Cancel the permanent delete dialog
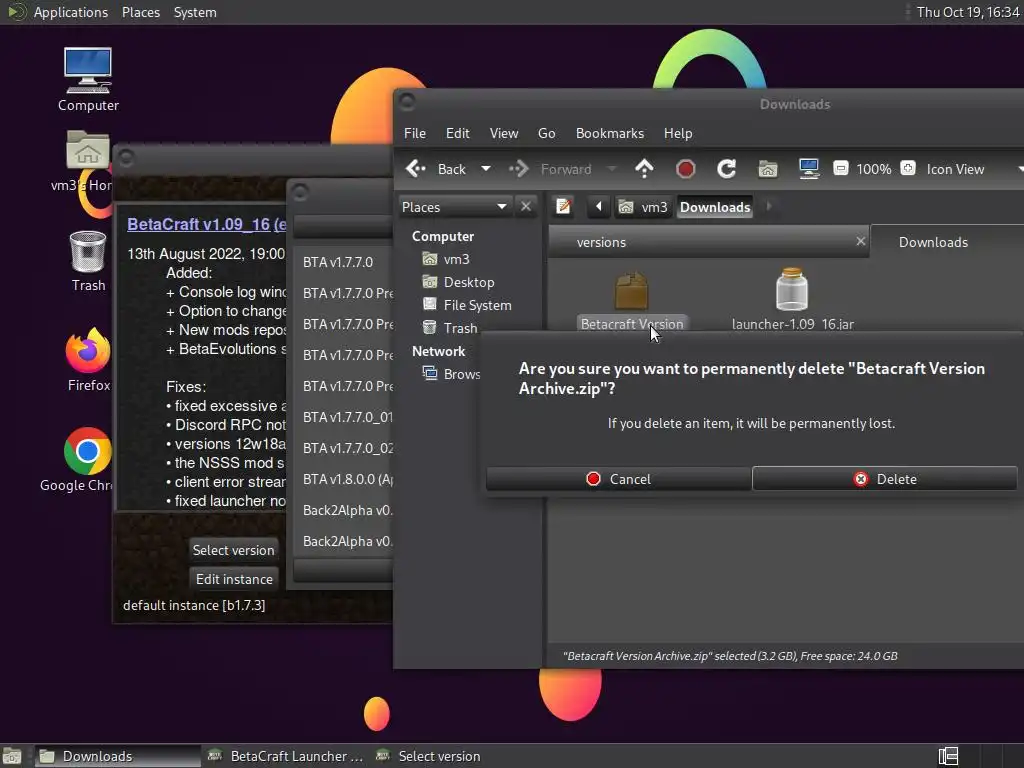 618,479
